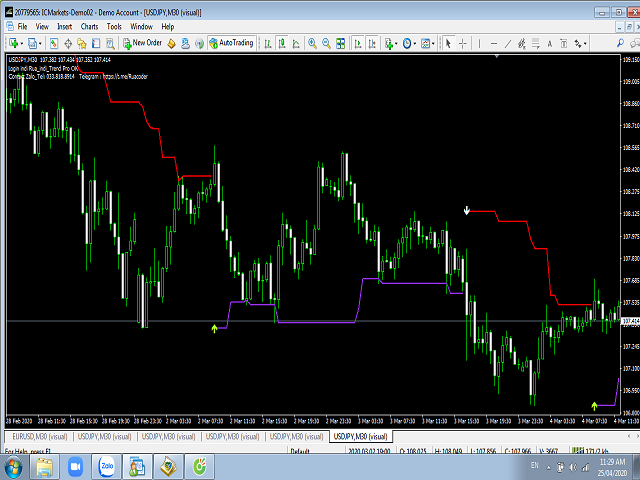Open the chart Templates icon
This screenshot has width=640, height=480.
tap(425, 43)
